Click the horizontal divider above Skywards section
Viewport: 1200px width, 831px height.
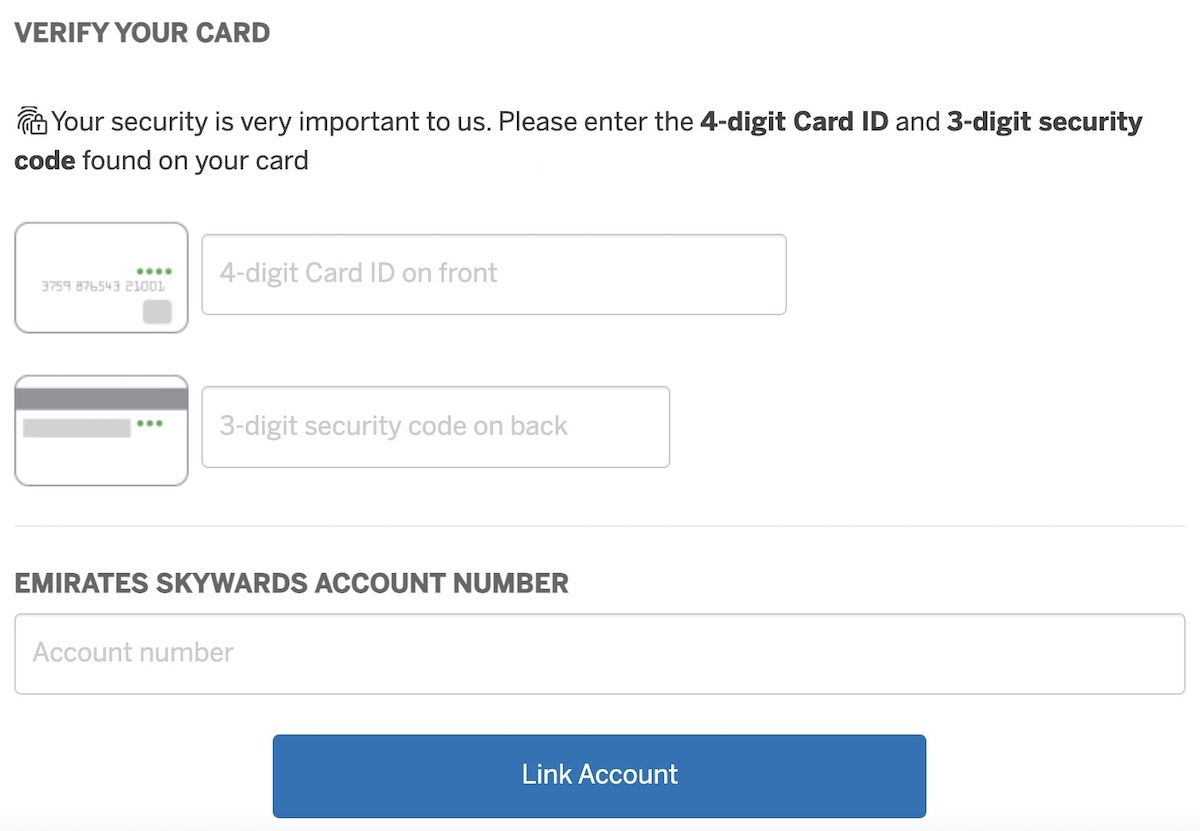tap(600, 526)
